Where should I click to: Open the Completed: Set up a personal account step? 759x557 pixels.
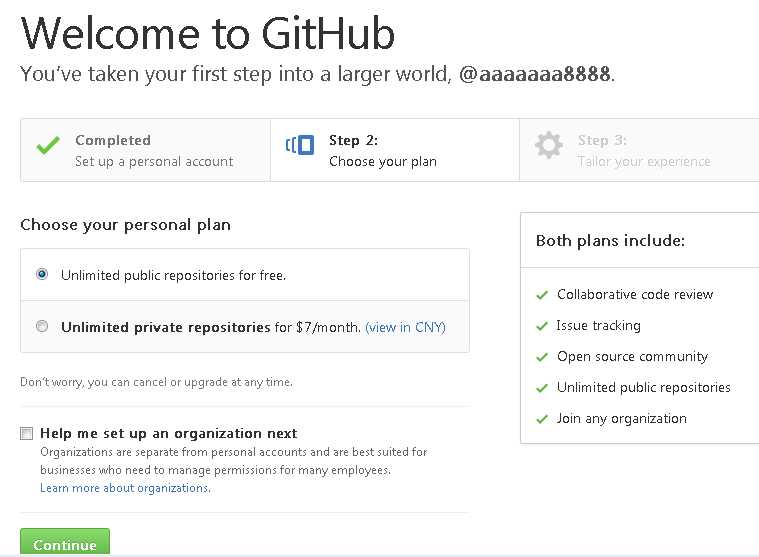(x=145, y=150)
